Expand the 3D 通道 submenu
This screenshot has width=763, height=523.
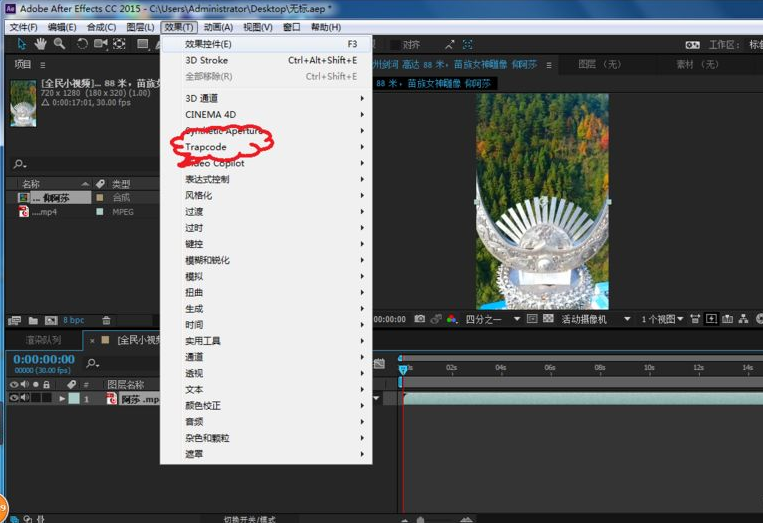266,98
